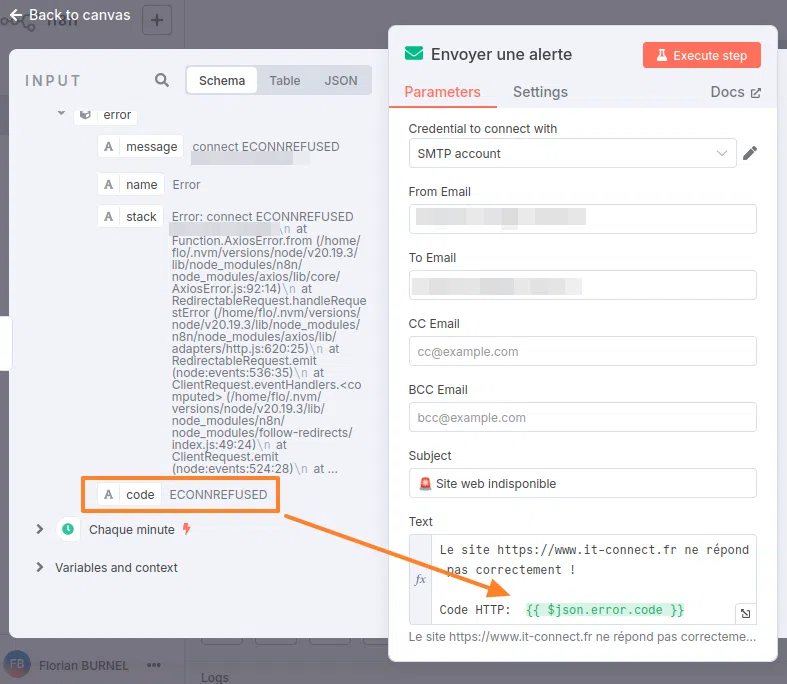
Task: Open Florian BURNEL user menu dots
Action: click(x=154, y=665)
